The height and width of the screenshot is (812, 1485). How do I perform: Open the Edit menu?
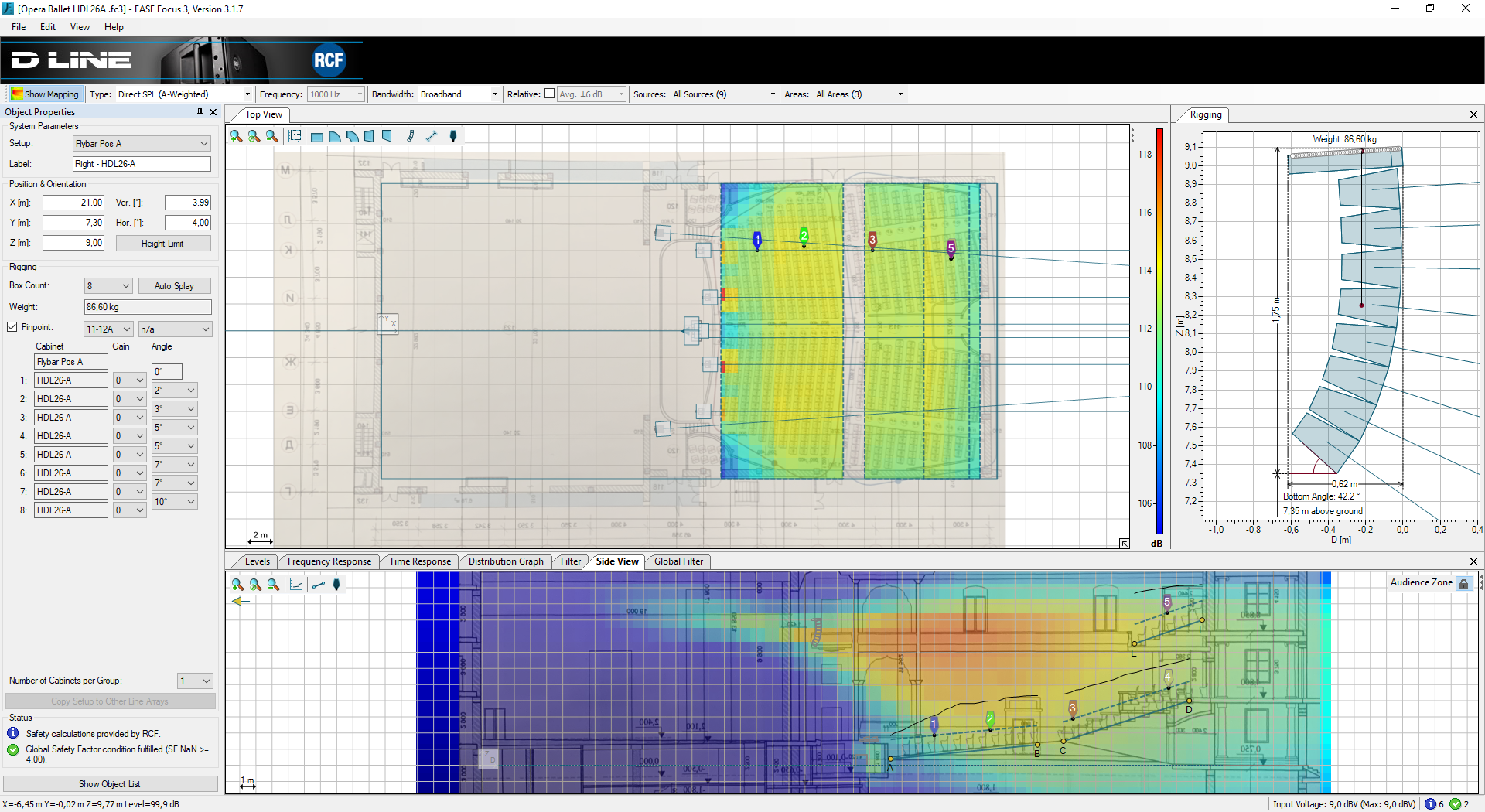48,27
